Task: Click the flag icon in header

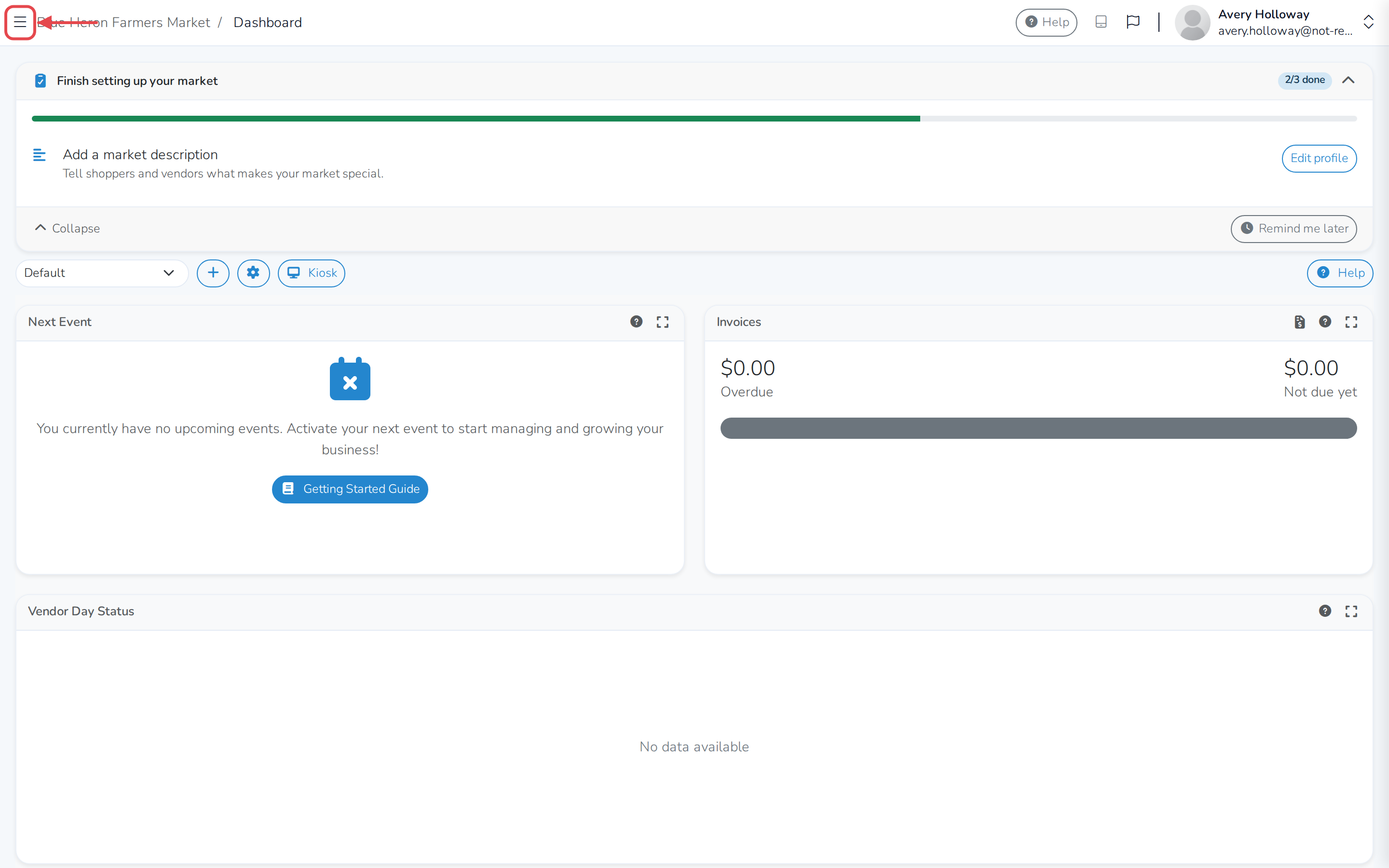Action: (x=1132, y=22)
